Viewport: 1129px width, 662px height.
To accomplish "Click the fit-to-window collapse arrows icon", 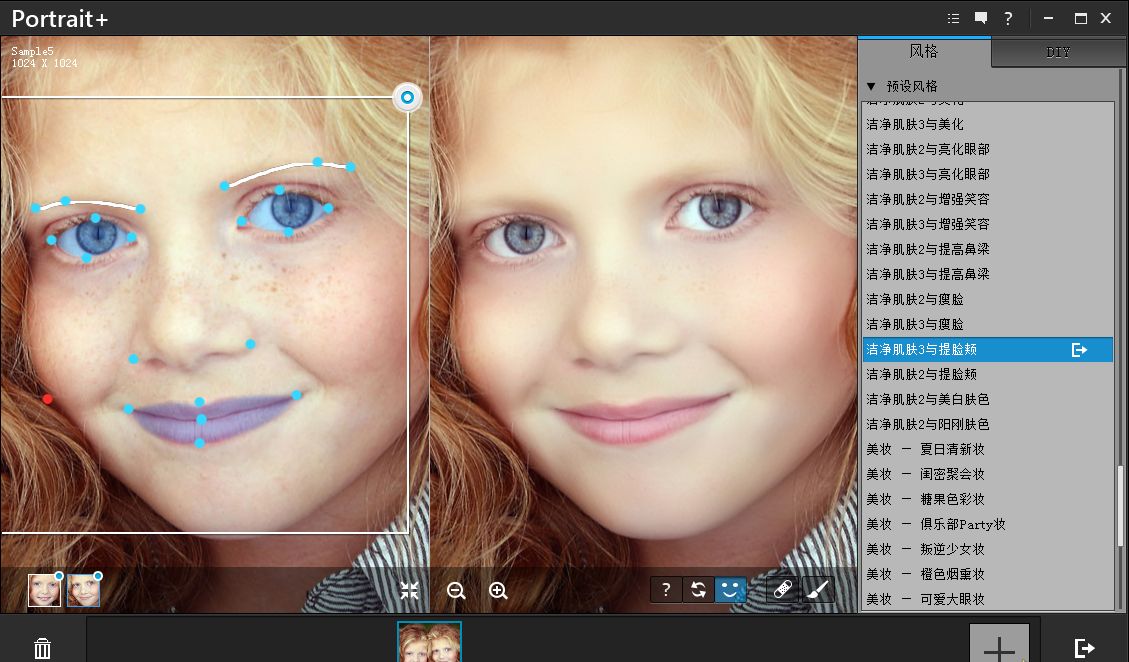I will click(409, 590).
